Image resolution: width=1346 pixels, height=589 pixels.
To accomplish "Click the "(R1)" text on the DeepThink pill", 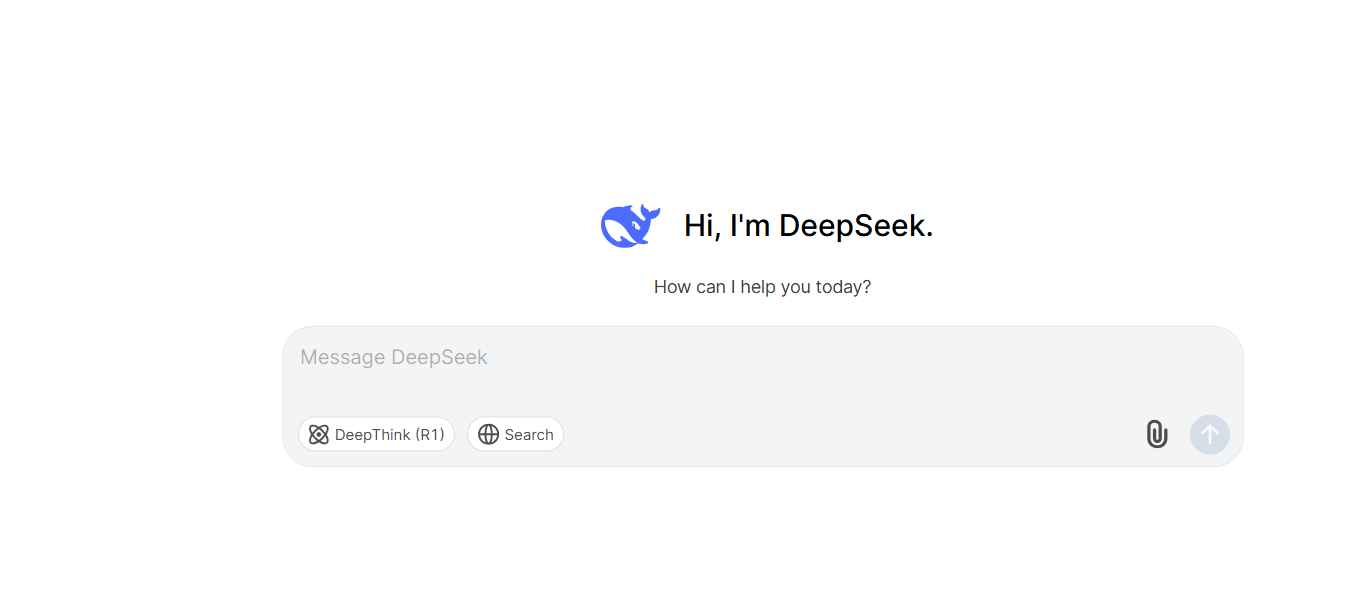I will pos(429,435).
